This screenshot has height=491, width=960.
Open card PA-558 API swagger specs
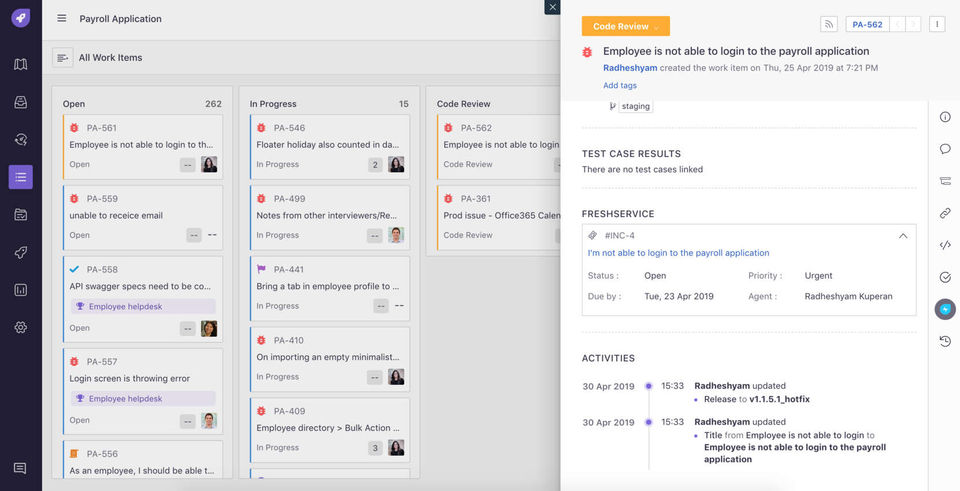tap(143, 299)
